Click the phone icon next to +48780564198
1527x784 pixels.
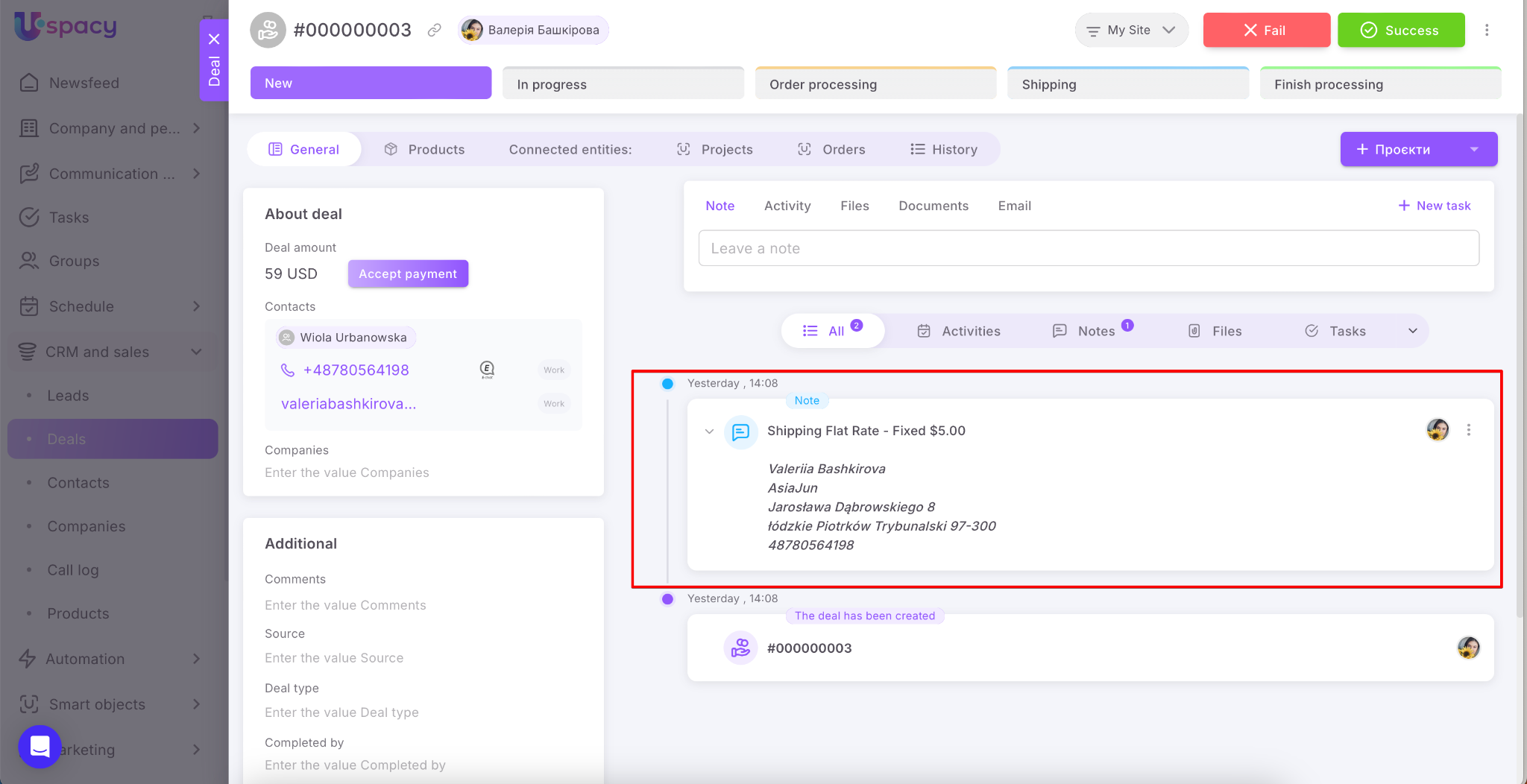click(x=287, y=370)
